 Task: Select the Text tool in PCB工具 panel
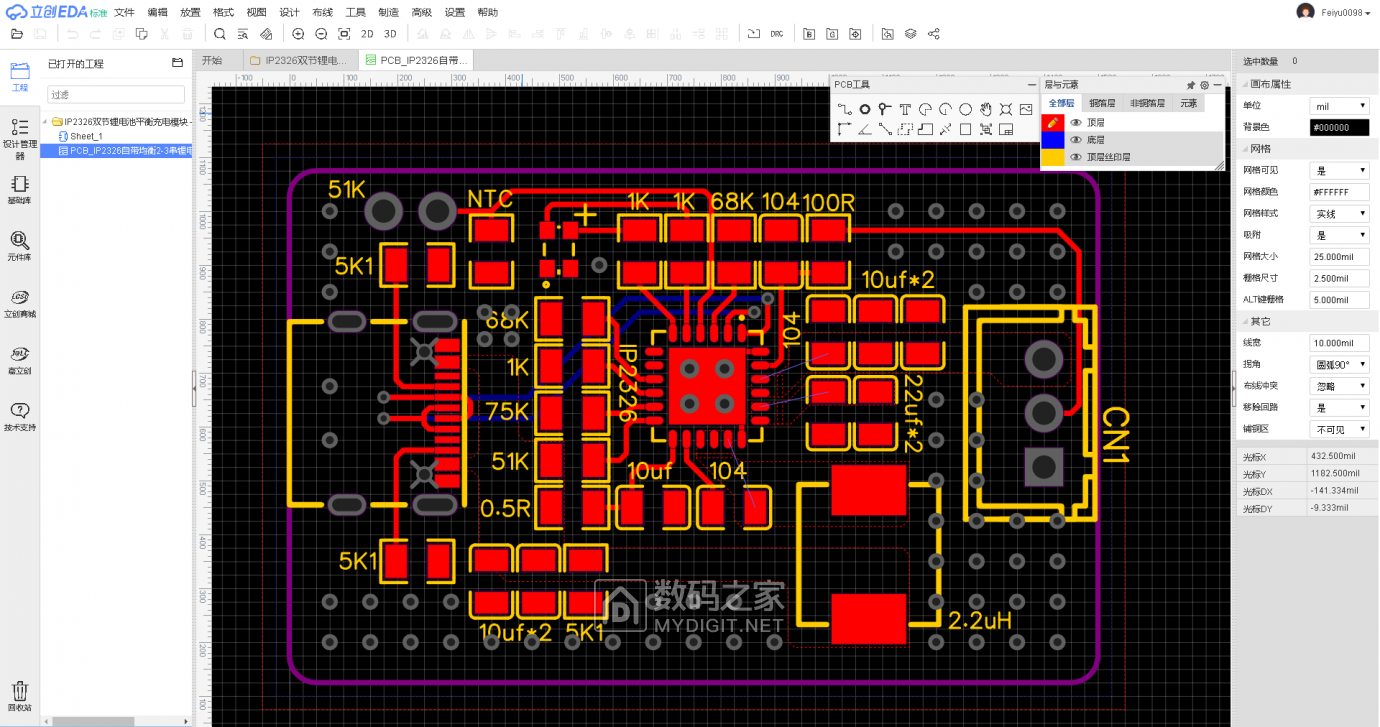click(x=905, y=110)
